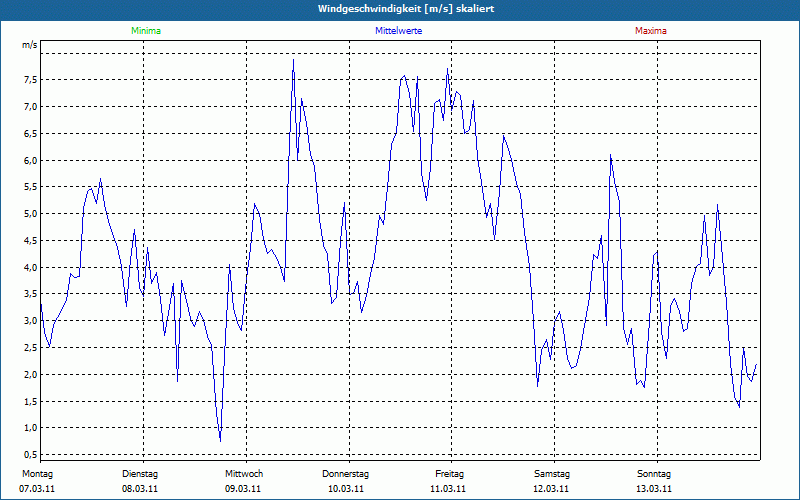
Task: Click the 5,0 y-axis value
Action: click(x=30, y=214)
